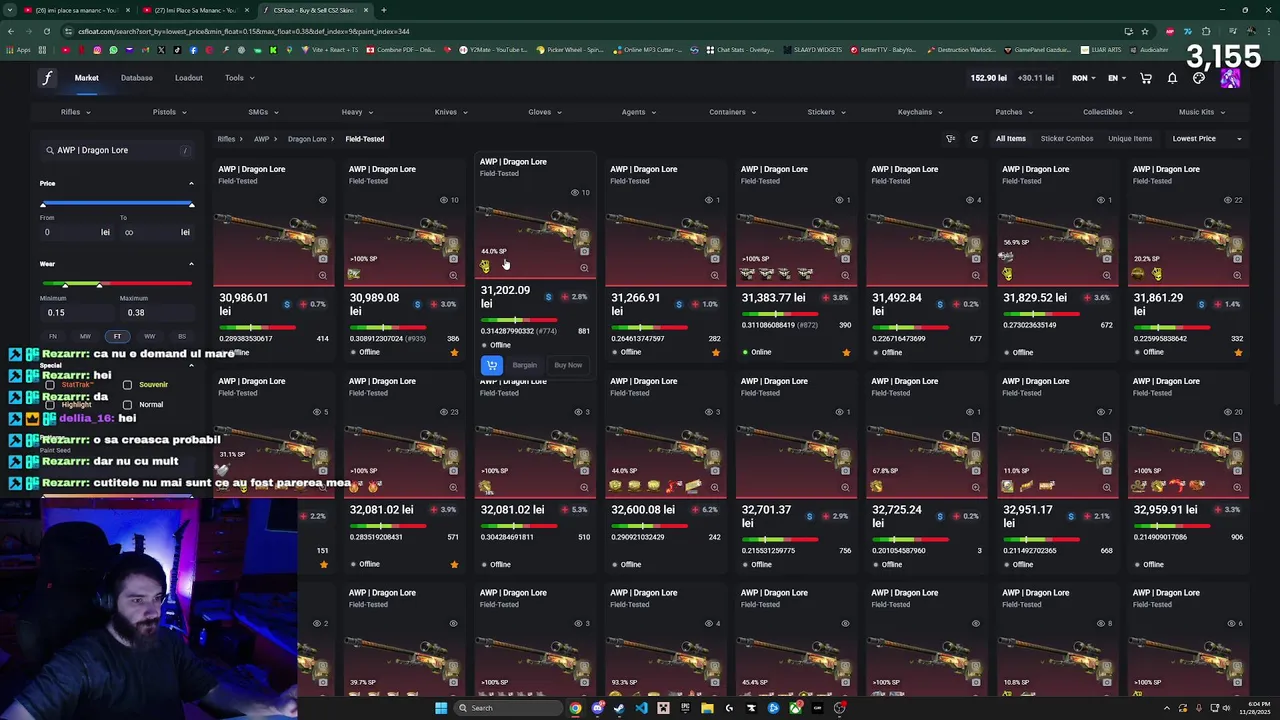Viewport: 1280px width, 720px height.
Task: Open the RON currency dropdown
Action: 1084,78
